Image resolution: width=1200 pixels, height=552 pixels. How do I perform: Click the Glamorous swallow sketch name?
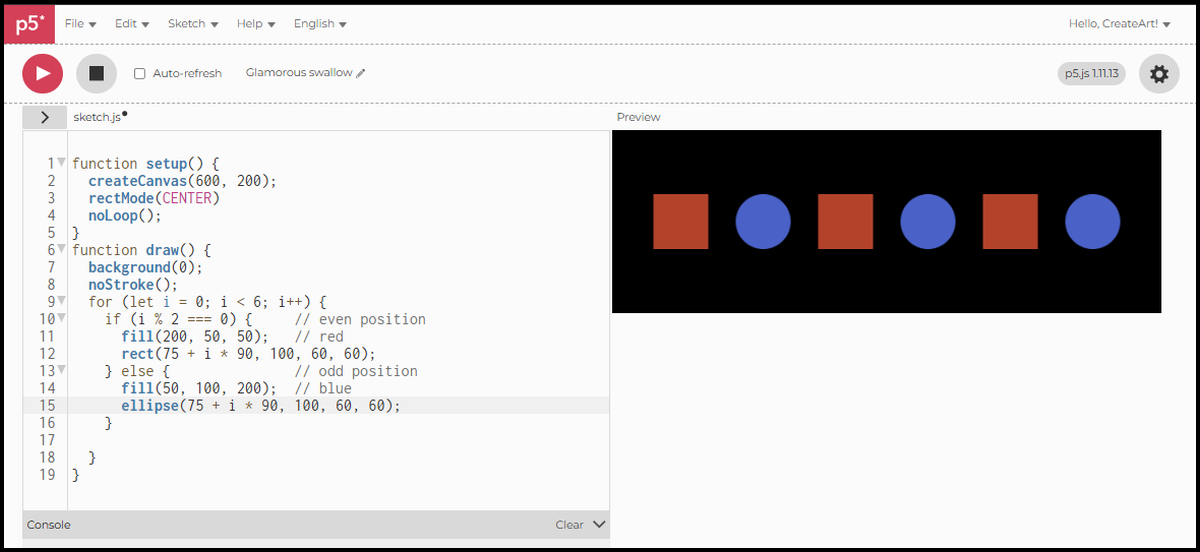tap(299, 73)
